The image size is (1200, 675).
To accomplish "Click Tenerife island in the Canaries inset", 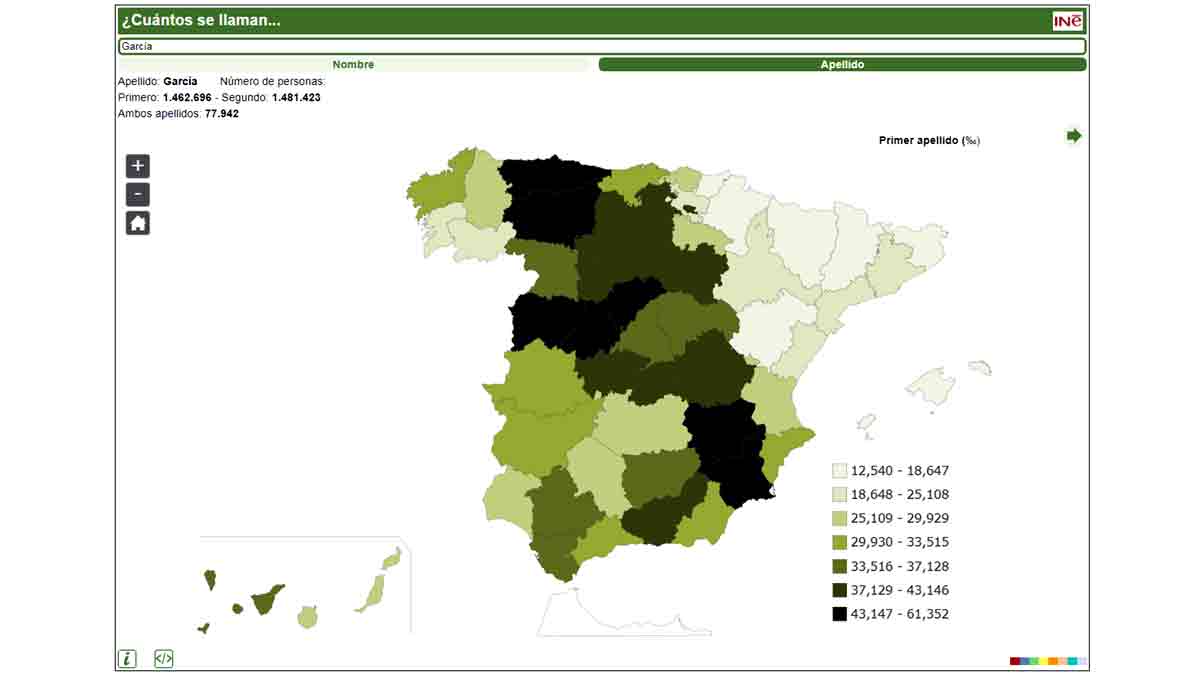I will point(267,600).
